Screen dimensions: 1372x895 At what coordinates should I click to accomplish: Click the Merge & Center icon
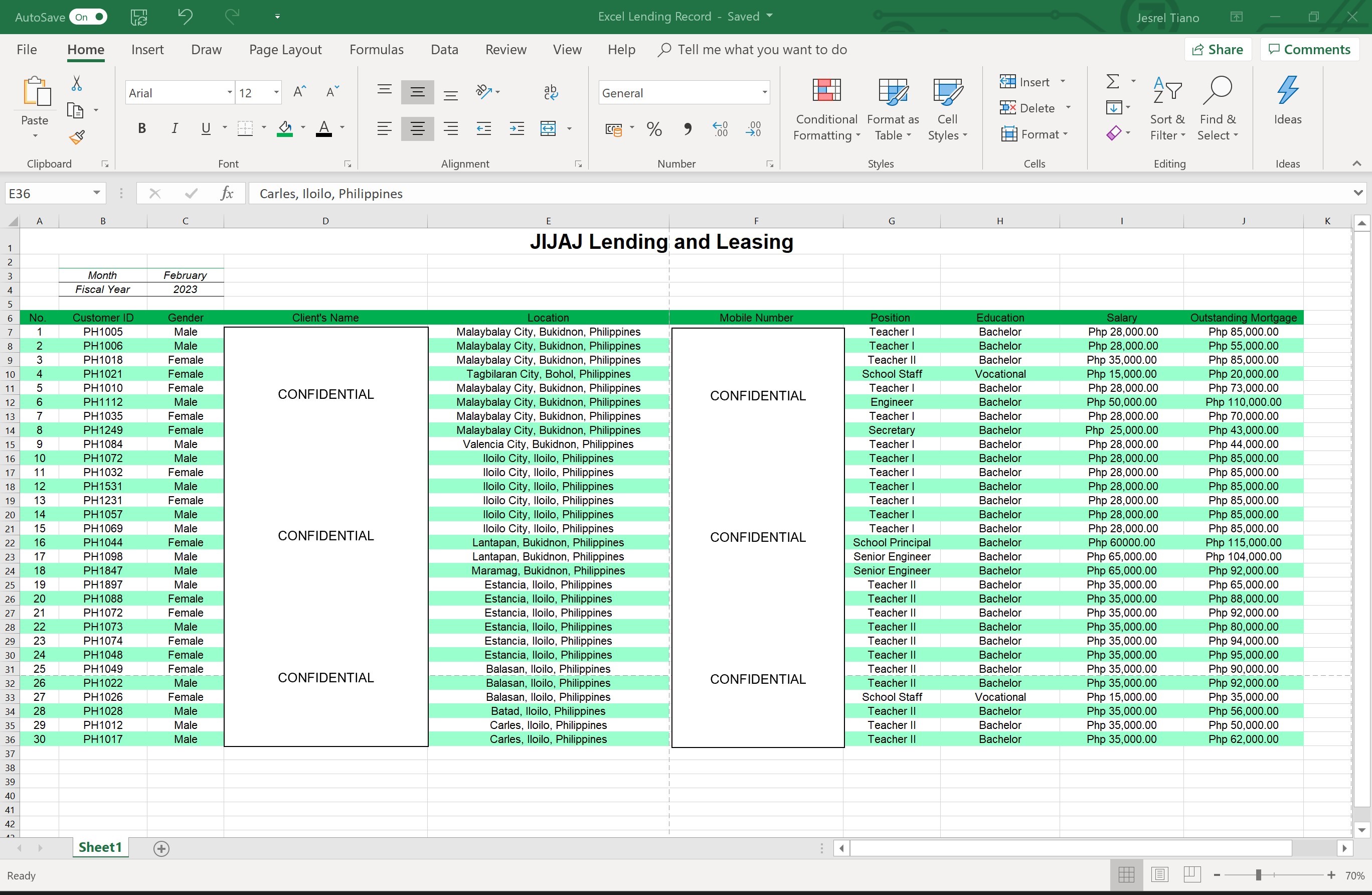coord(548,128)
